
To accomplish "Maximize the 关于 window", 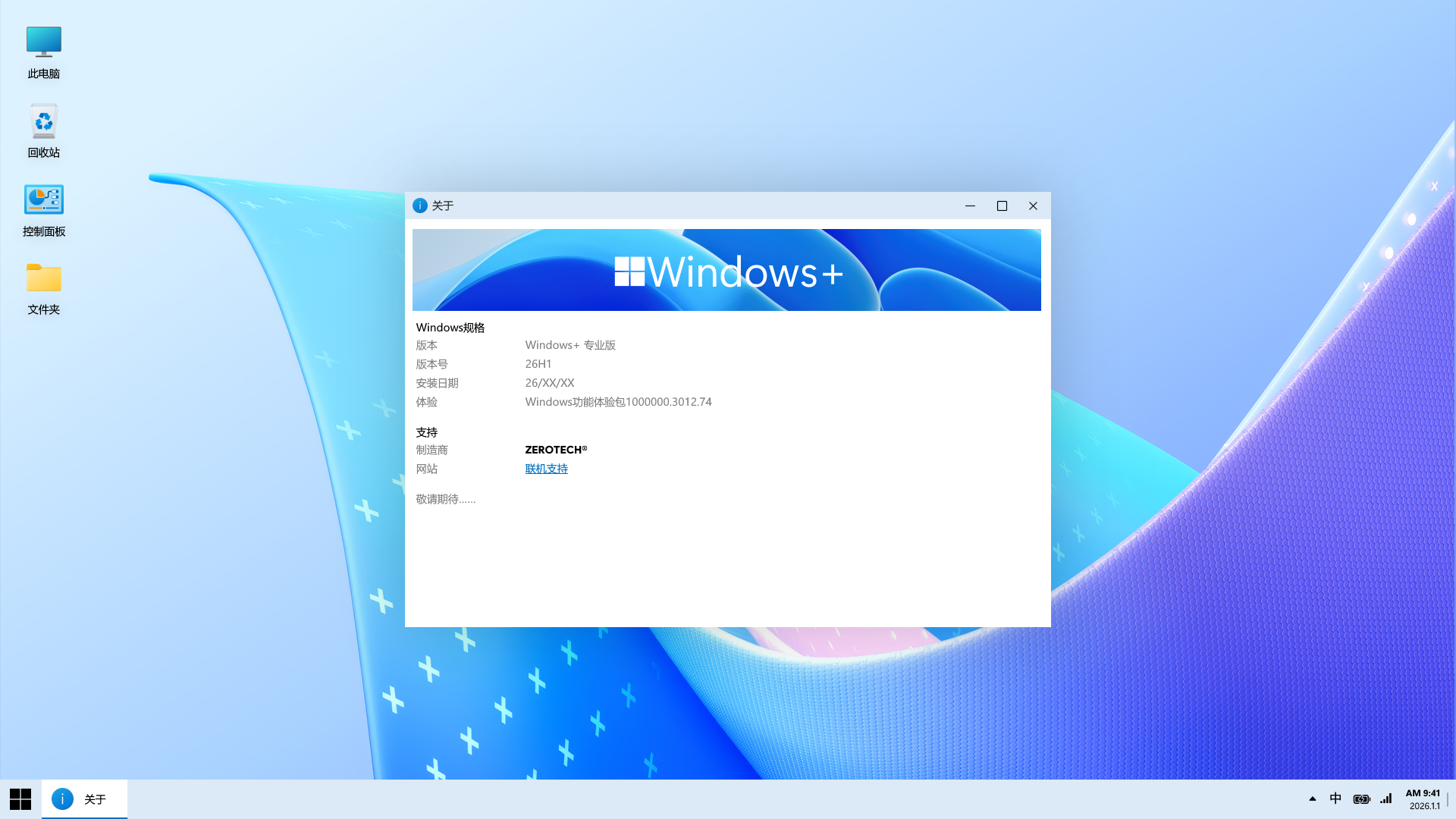I will 1002,206.
